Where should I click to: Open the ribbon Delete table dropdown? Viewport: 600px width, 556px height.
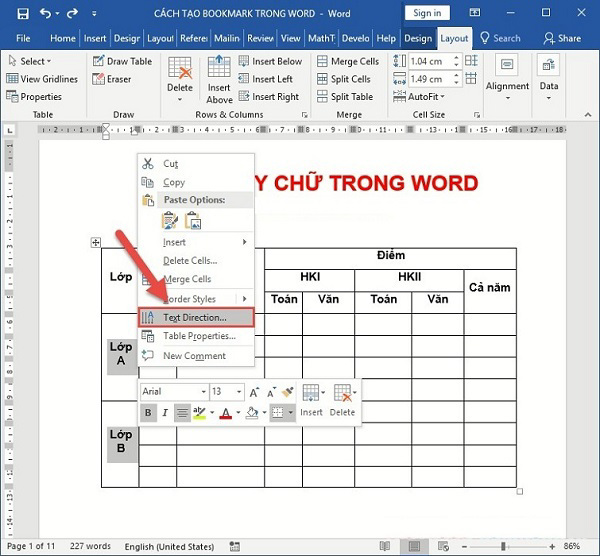coord(180,80)
